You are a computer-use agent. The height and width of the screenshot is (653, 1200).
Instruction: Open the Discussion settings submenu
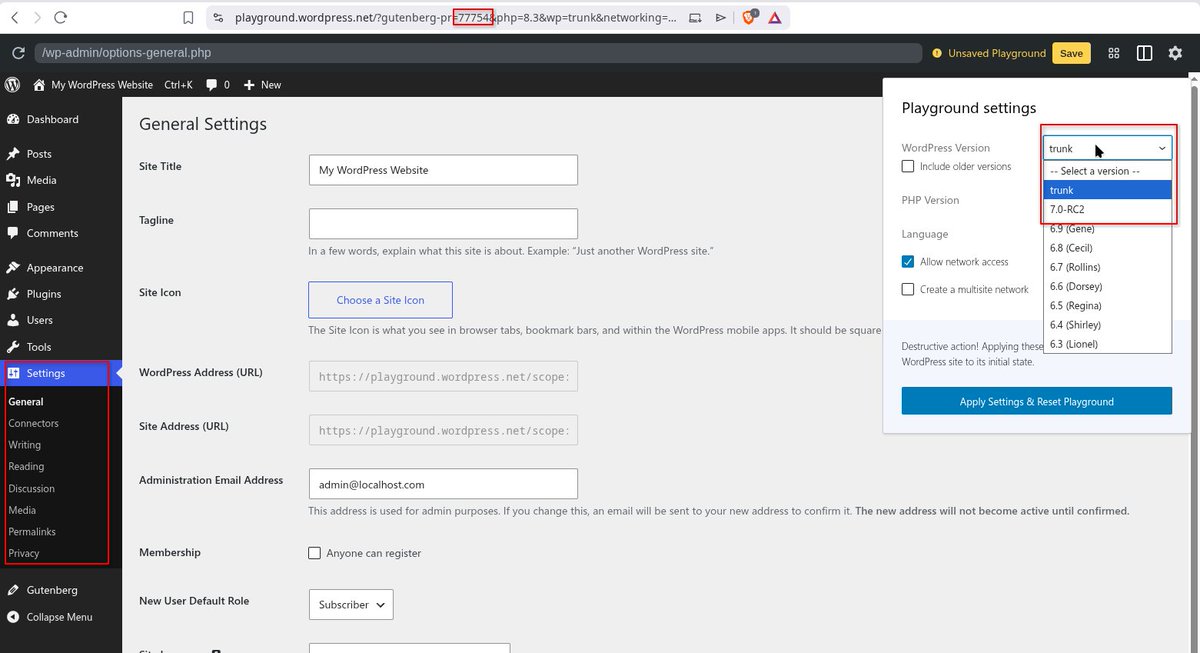click(31, 488)
